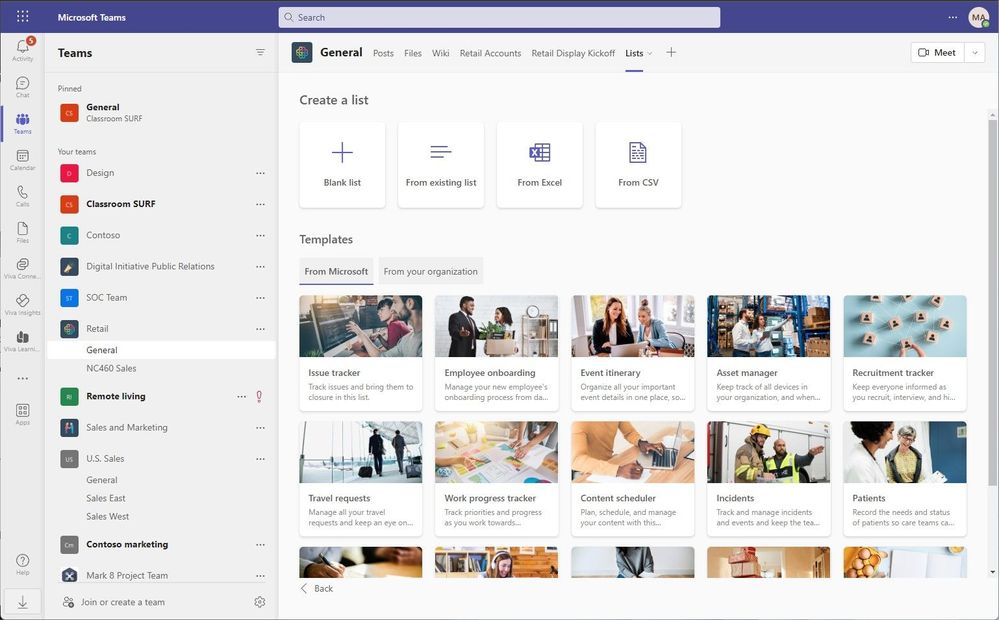Click the filter teams icon

(x=260, y=52)
